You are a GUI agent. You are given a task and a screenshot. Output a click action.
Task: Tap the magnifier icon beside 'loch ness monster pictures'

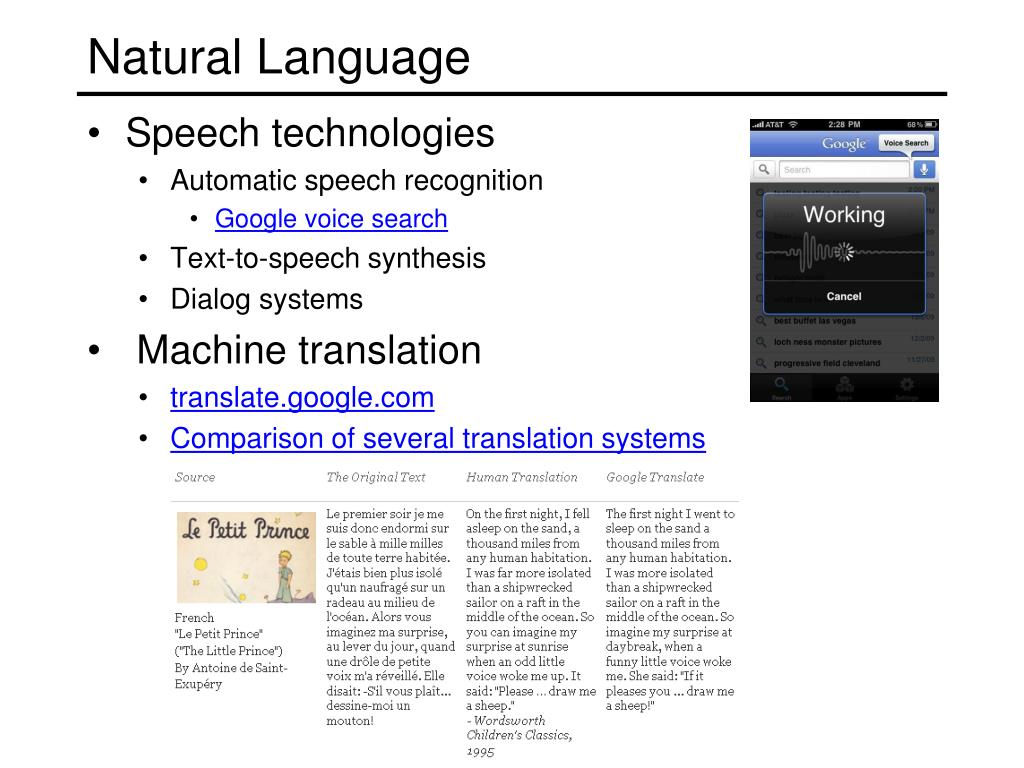(x=761, y=342)
